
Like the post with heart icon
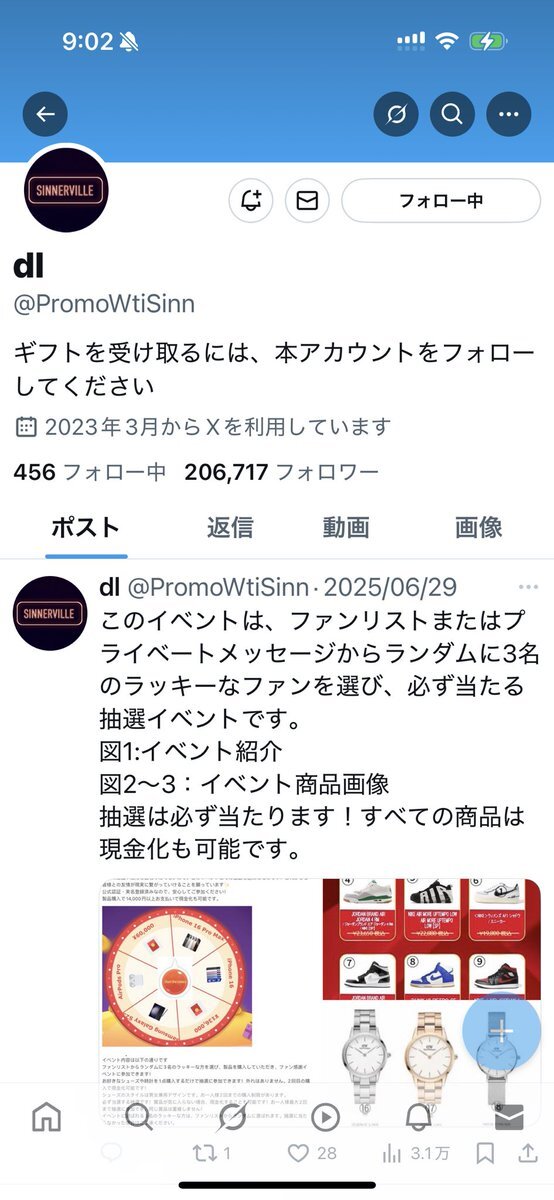[311, 1153]
